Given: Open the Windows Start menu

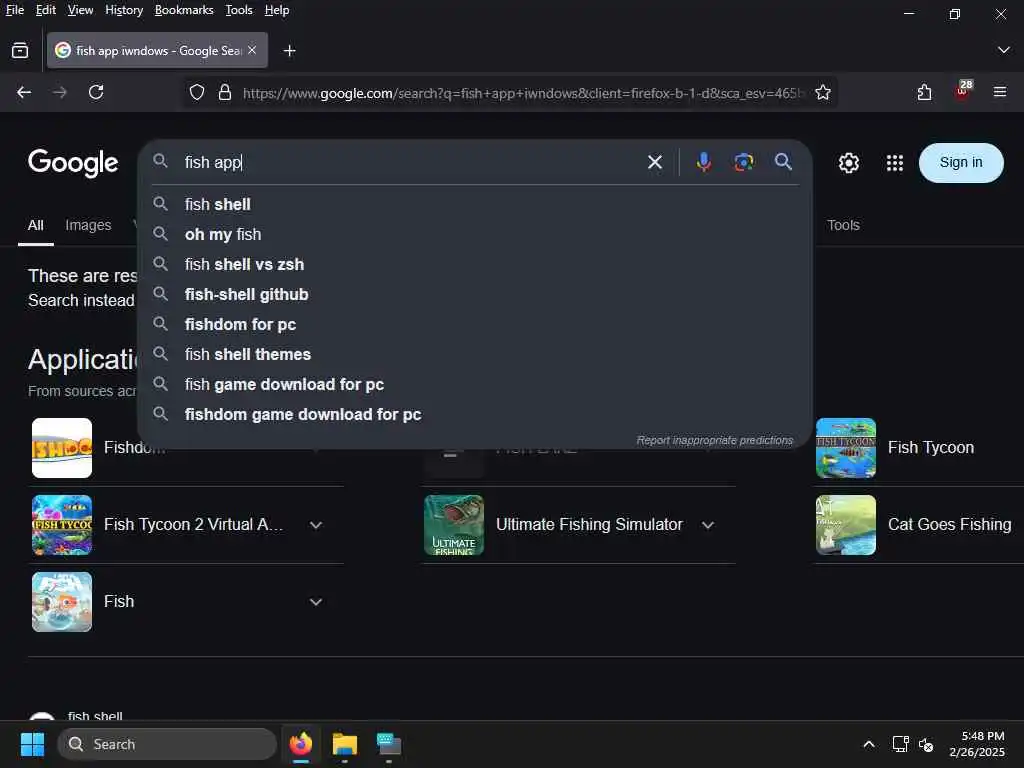Looking at the screenshot, I should (x=32, y=744).
